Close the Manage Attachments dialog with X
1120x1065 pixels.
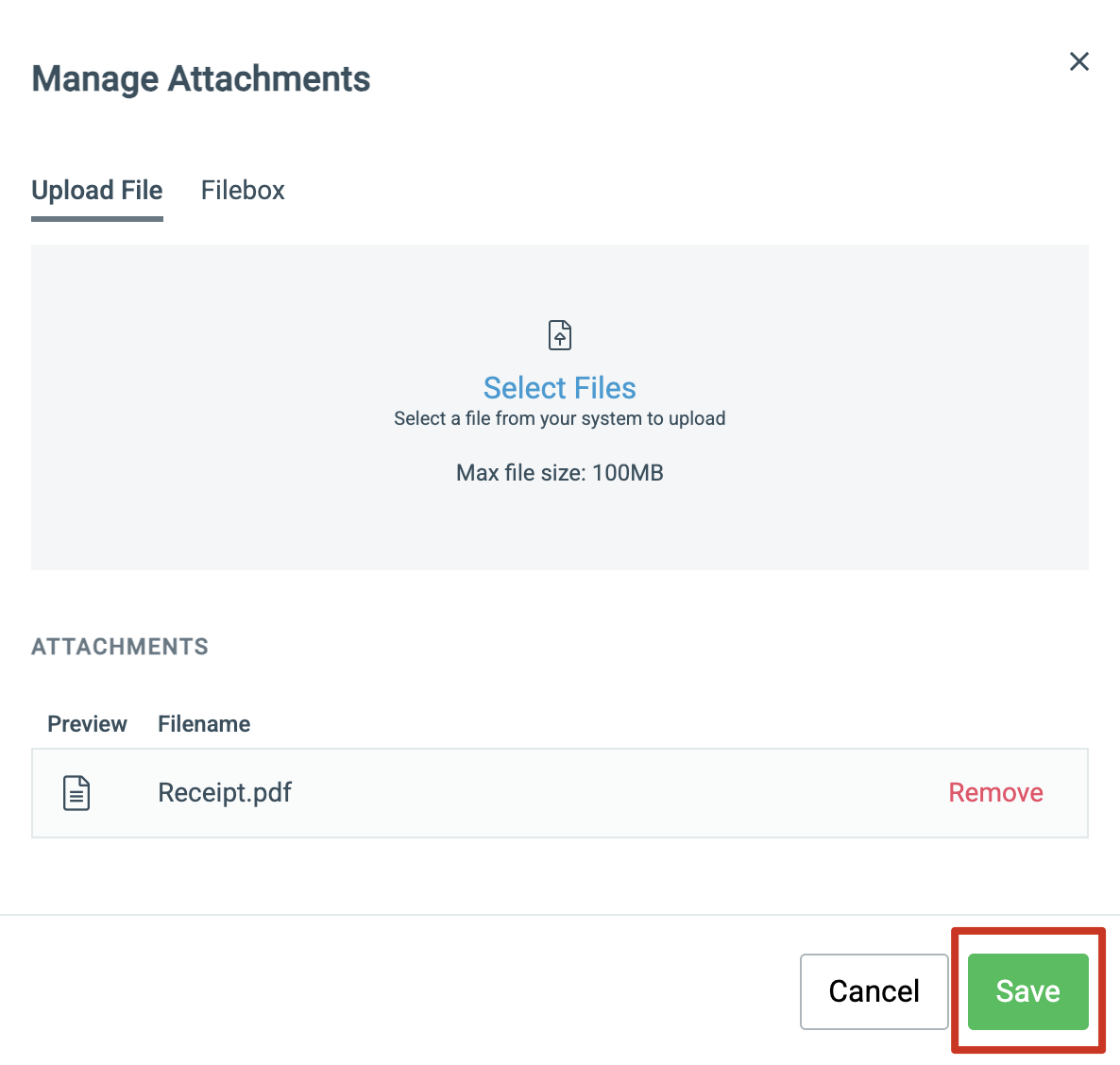pos(1078,61)
